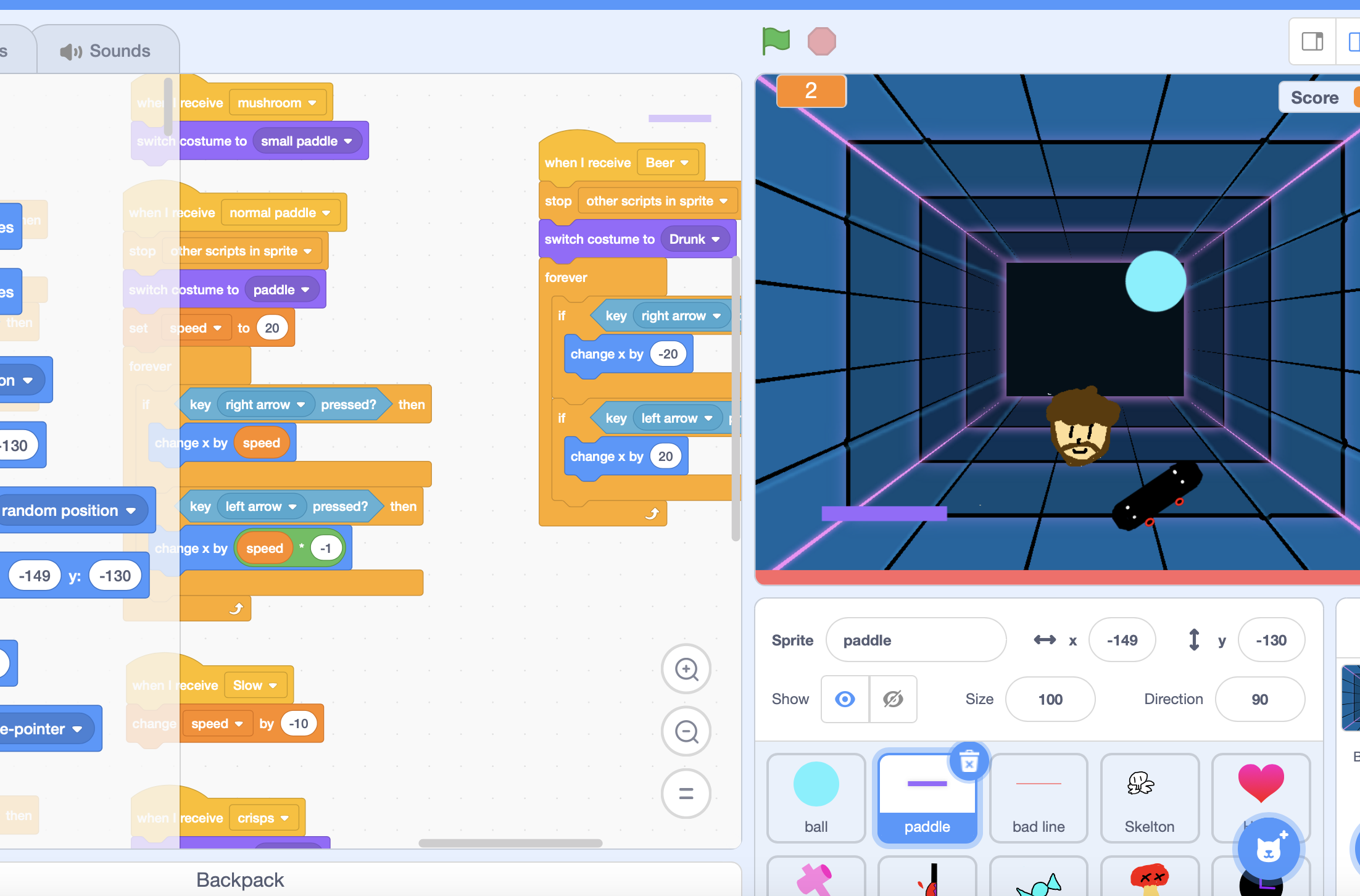Image resolution: width=1360 pixels, height=896 pixels.
Task: Click the bearded face sprite on stage
Action: [x=1082, y=426]
